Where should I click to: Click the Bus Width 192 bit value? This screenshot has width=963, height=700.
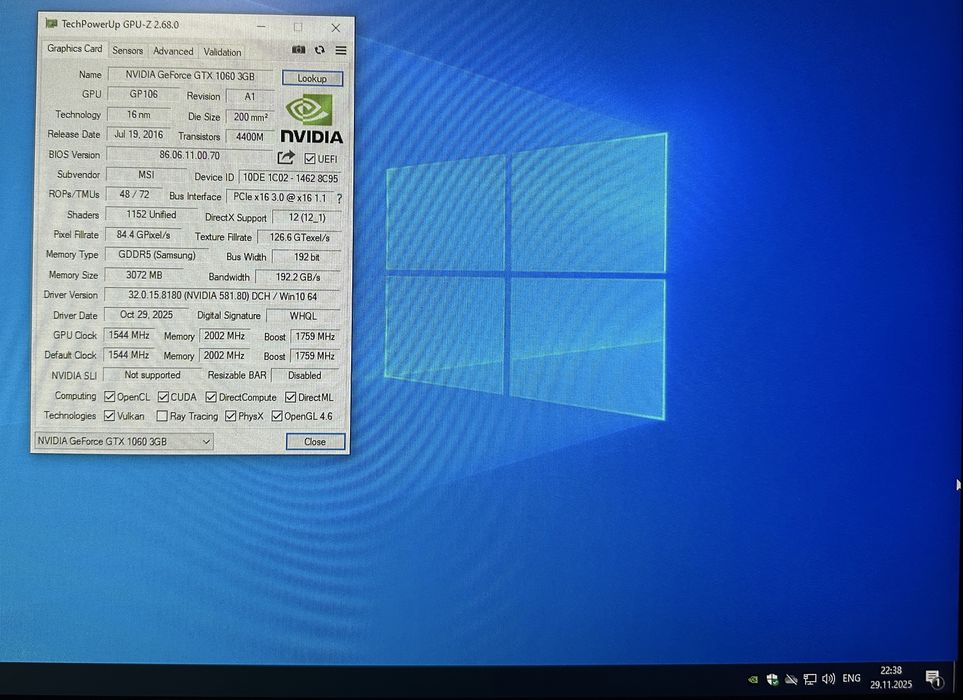[306, 257]
